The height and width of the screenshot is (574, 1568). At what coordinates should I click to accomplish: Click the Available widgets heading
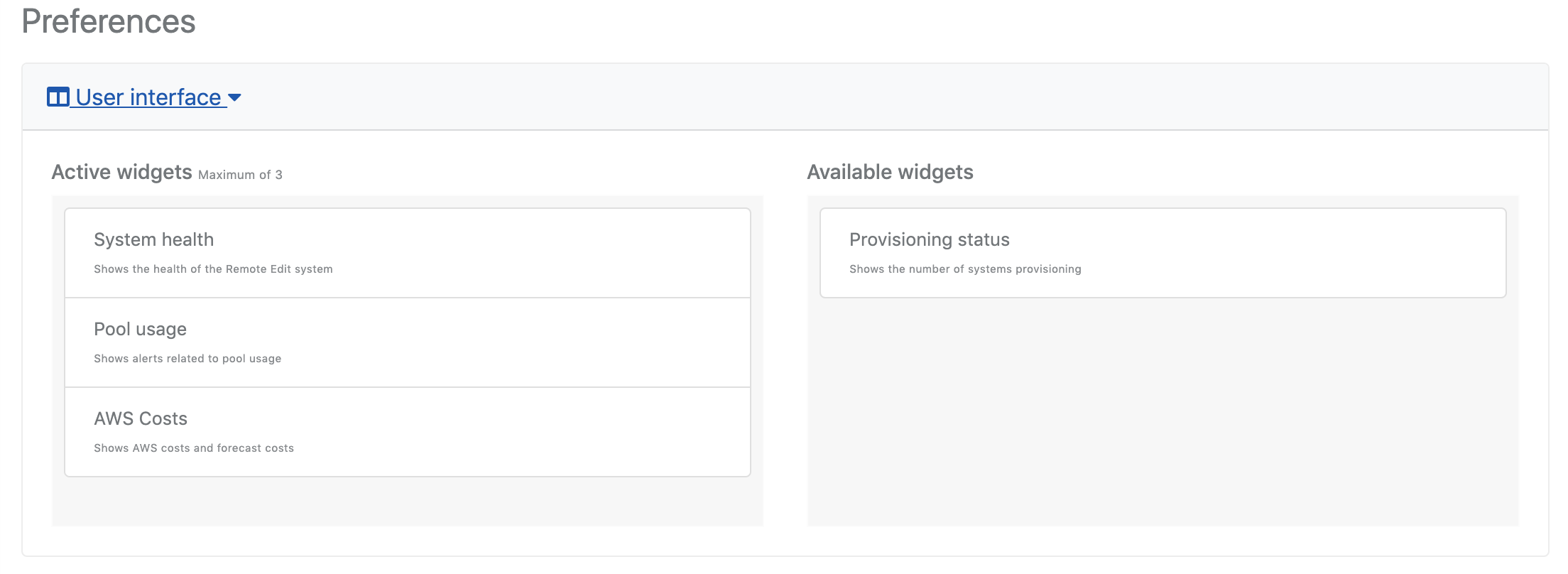click(890, 172)
